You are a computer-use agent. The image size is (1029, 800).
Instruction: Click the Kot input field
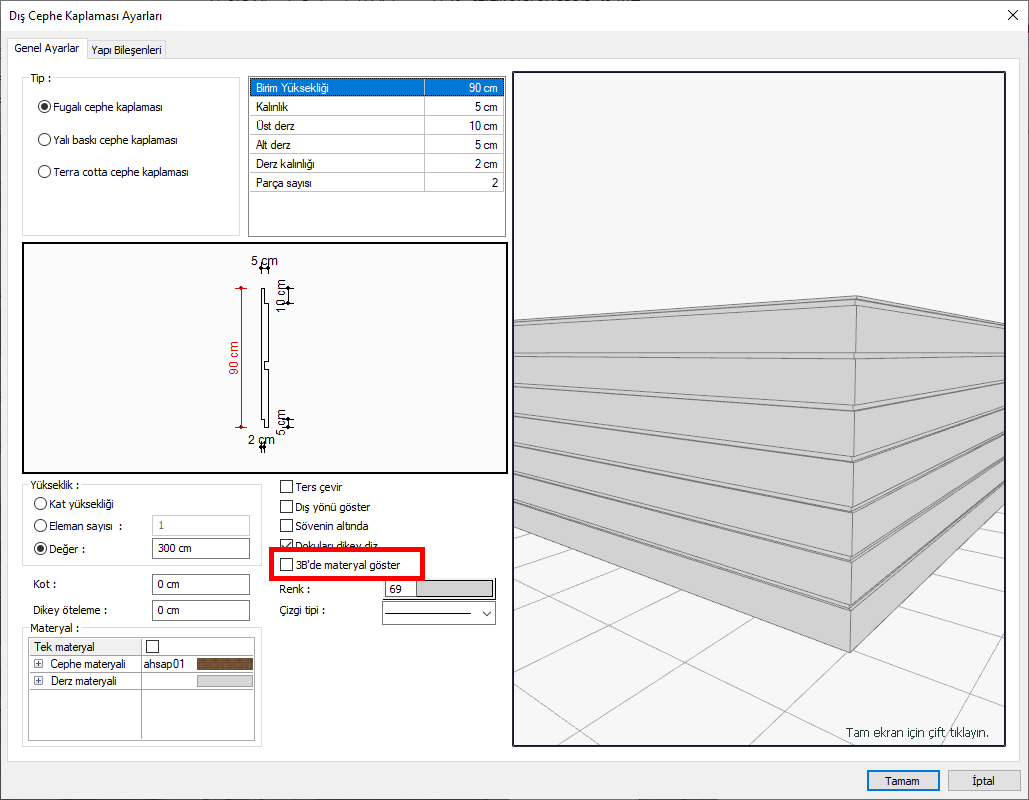coord(201,584)
